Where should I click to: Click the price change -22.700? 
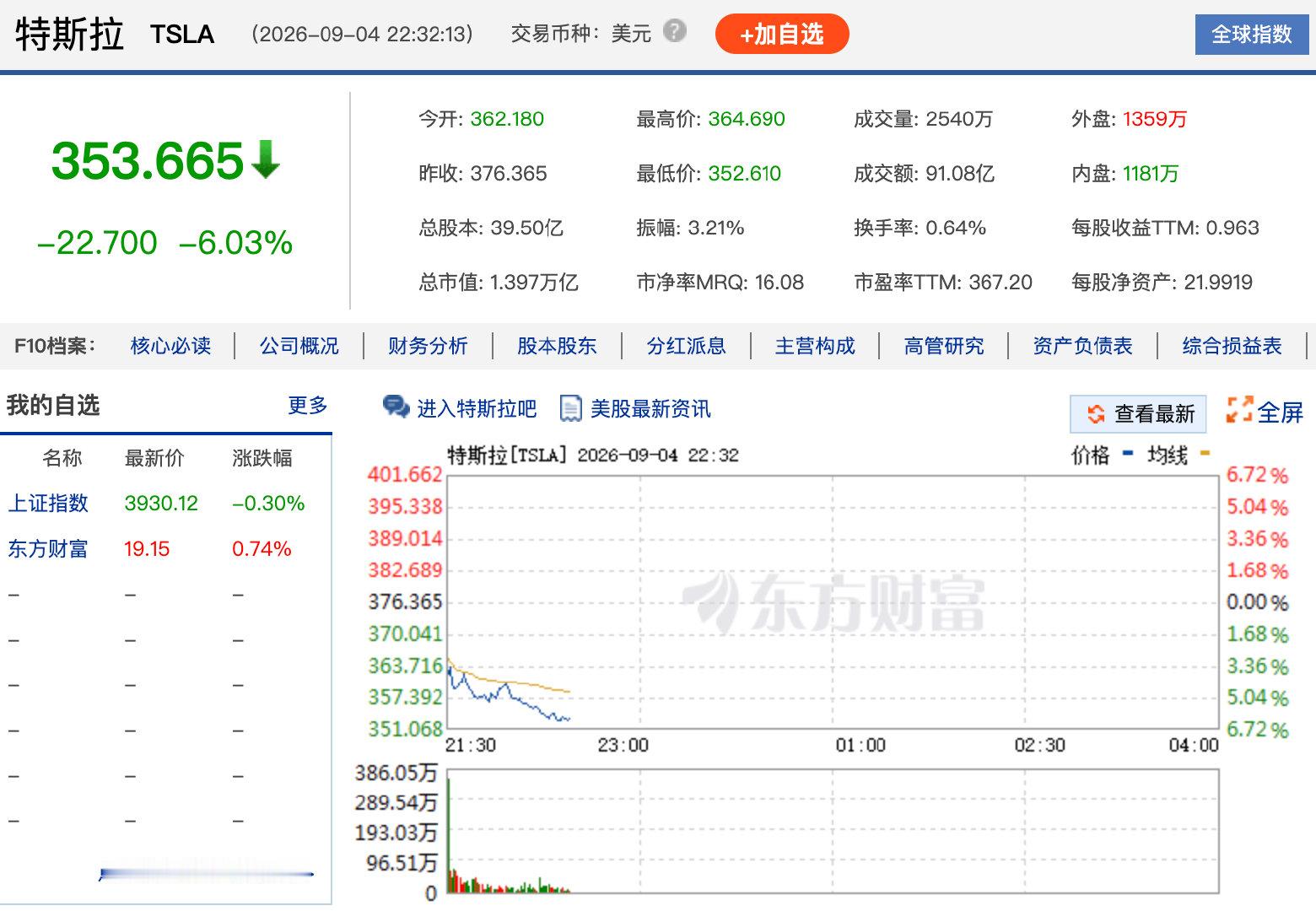pos(97,243)
